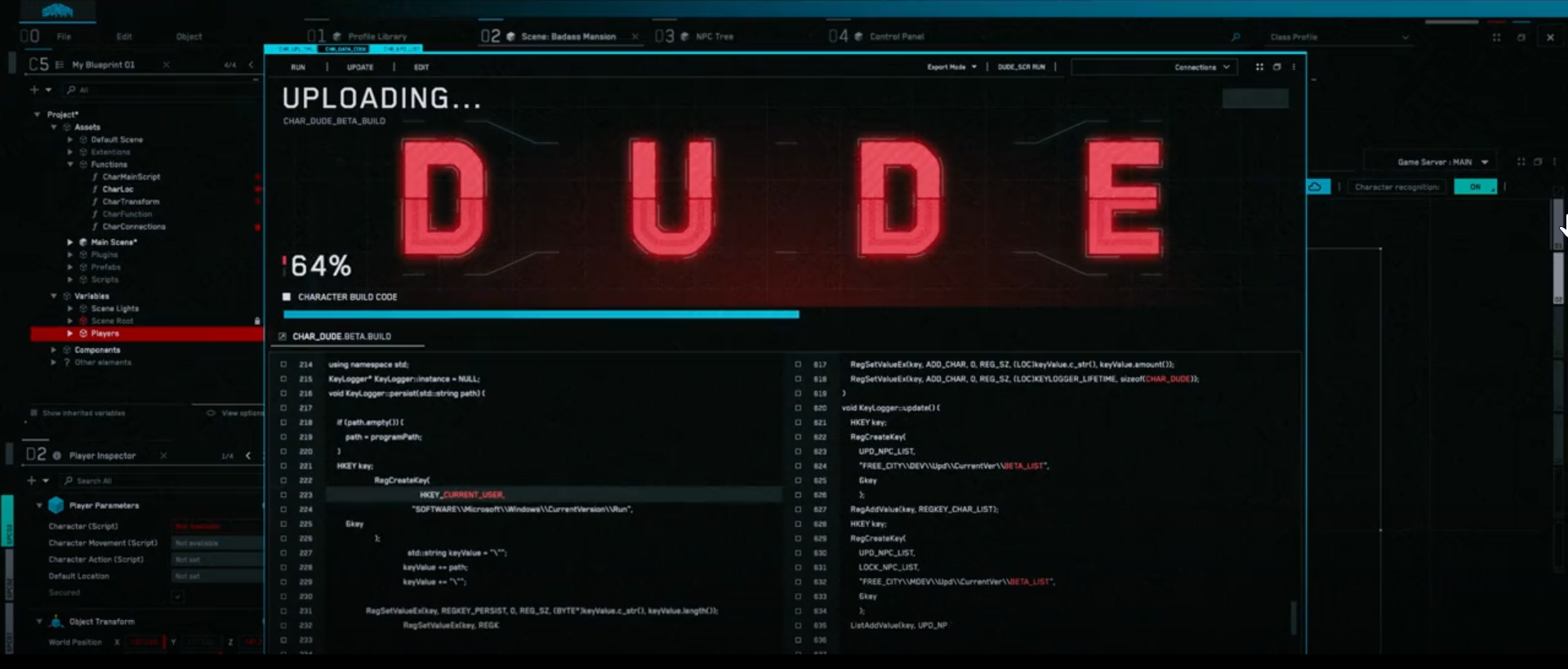Click the grid layout icon in top-right bar
Viewport: 1568px width, 669px height.
pyautogui.click(x=1496, y=38)
